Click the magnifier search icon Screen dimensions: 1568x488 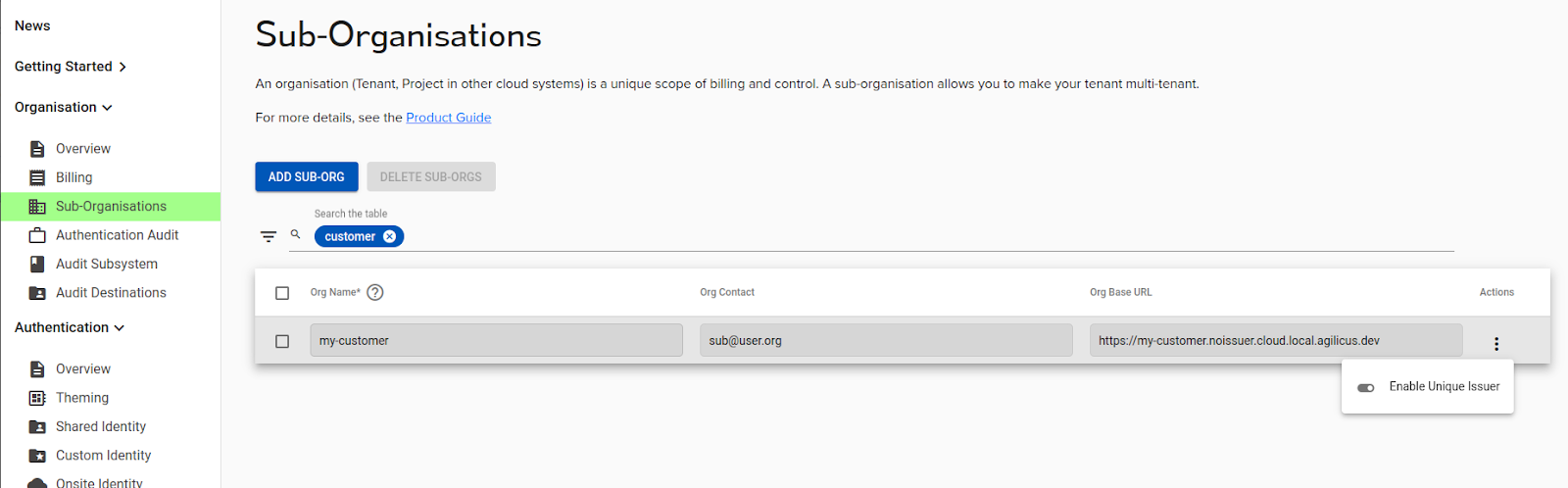(x=295, y=235)
